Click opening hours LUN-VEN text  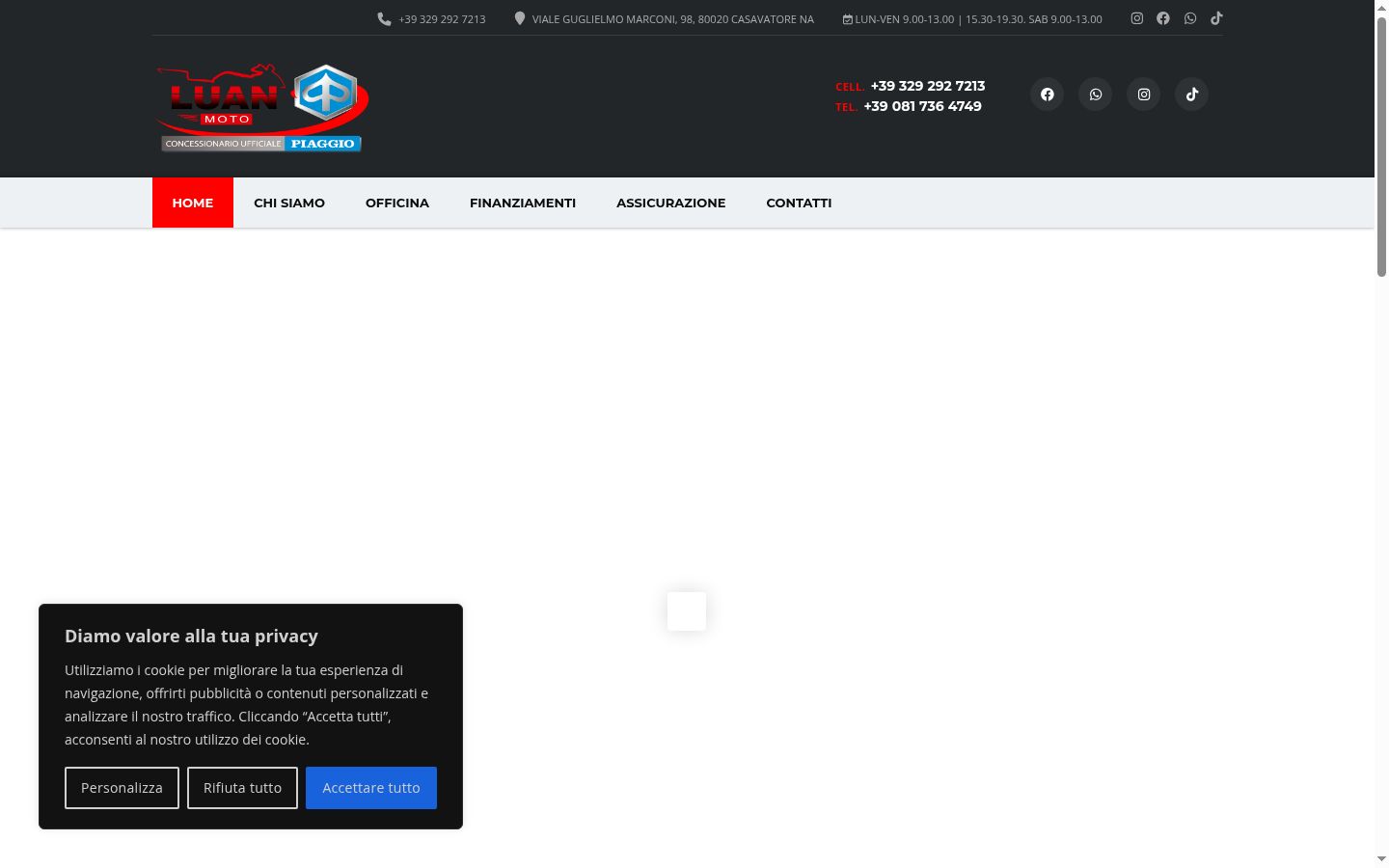978,19
